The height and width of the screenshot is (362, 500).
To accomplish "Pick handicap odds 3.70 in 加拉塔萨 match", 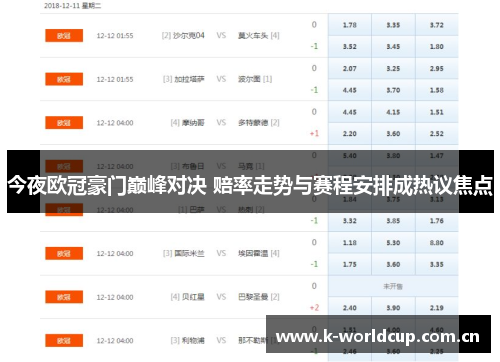I will tap(393, 90).
